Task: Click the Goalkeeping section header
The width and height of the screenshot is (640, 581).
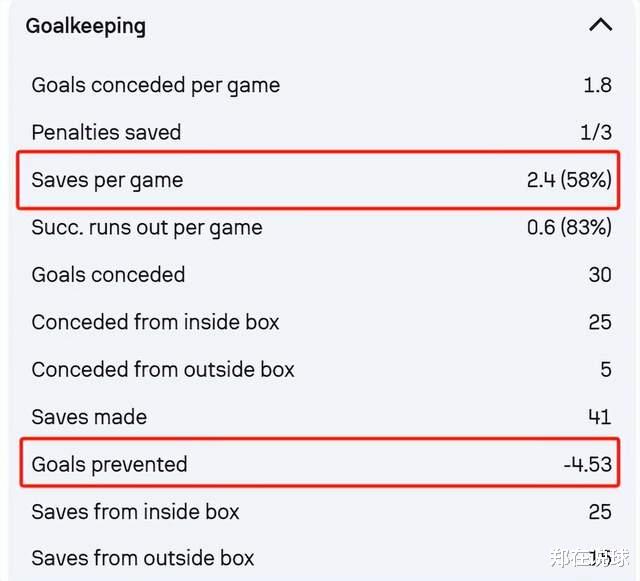Action: pyautogui.click(x=85, y=26)
